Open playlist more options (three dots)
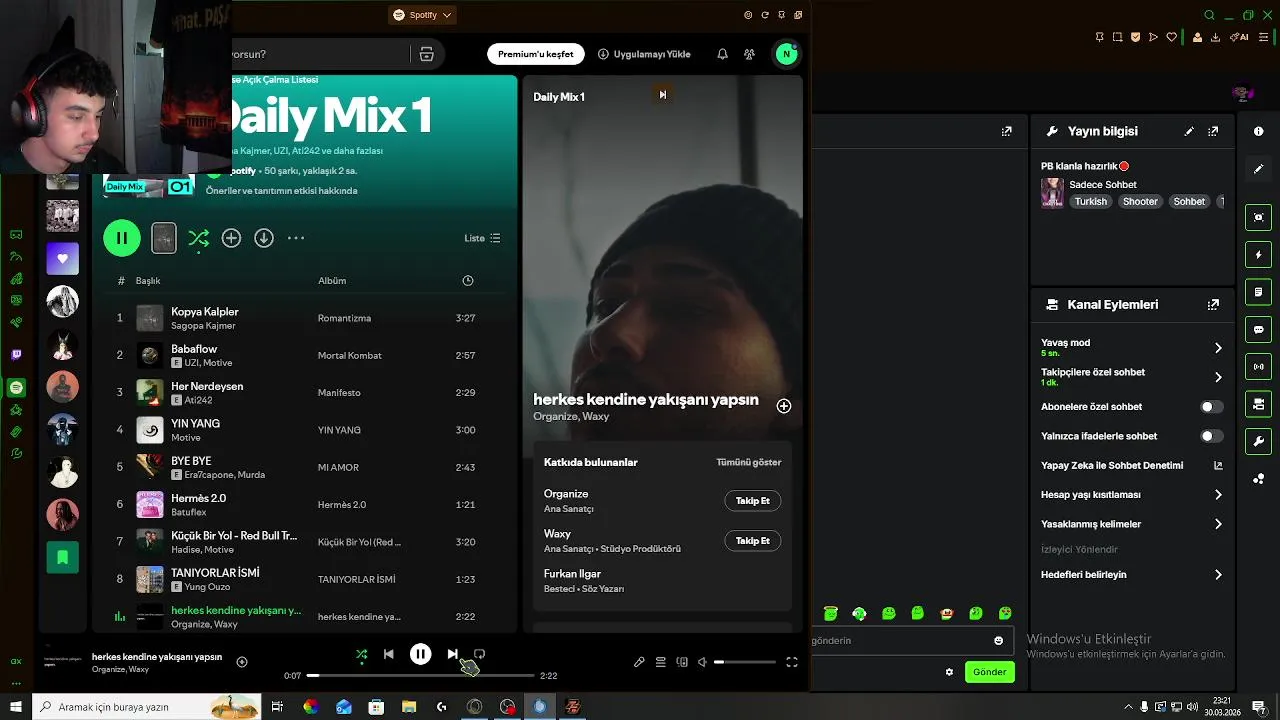This screenshot has height=720, width=1280. point(296,238)
